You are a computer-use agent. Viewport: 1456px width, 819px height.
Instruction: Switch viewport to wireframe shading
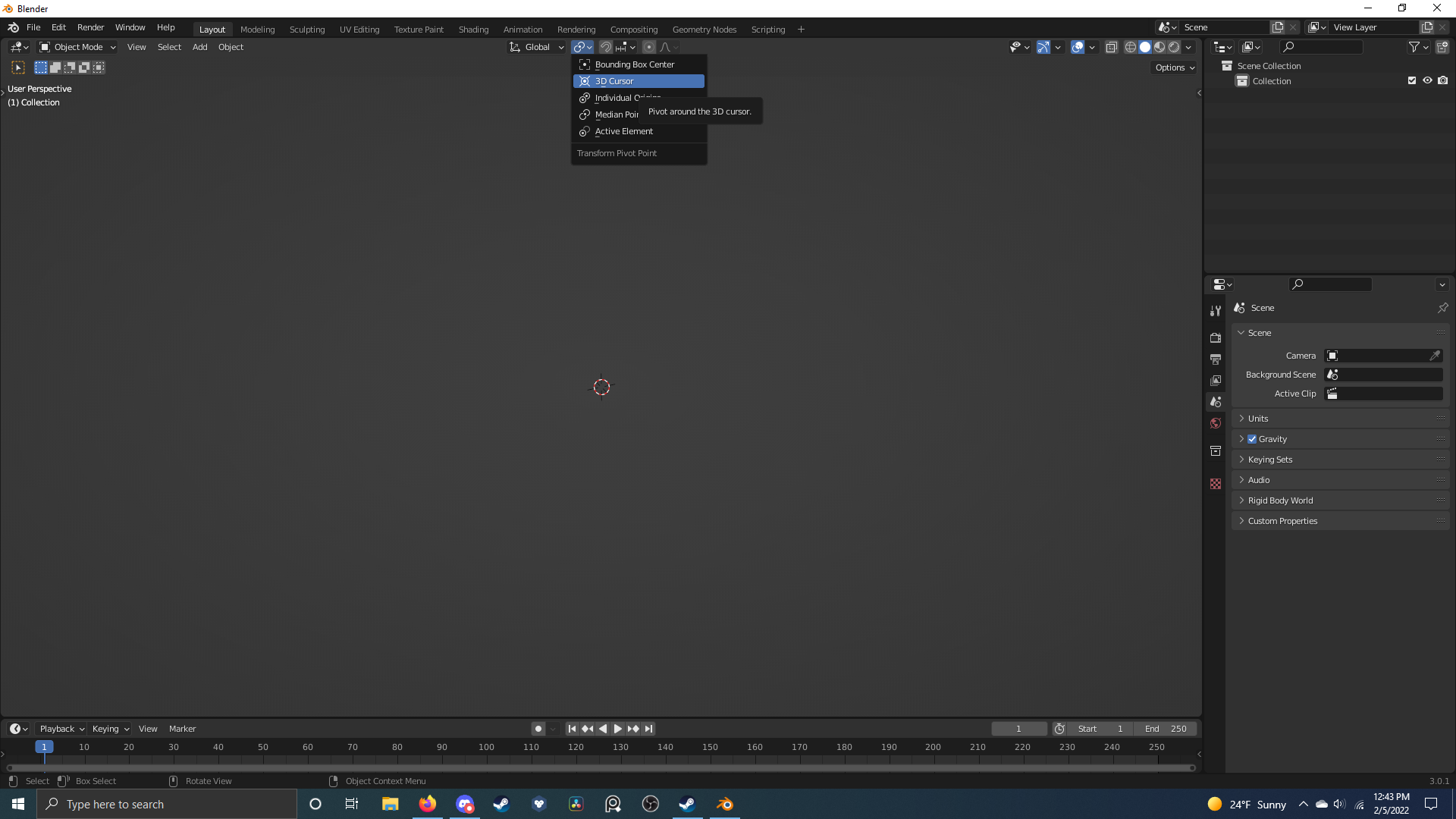tap(1130, 47)
